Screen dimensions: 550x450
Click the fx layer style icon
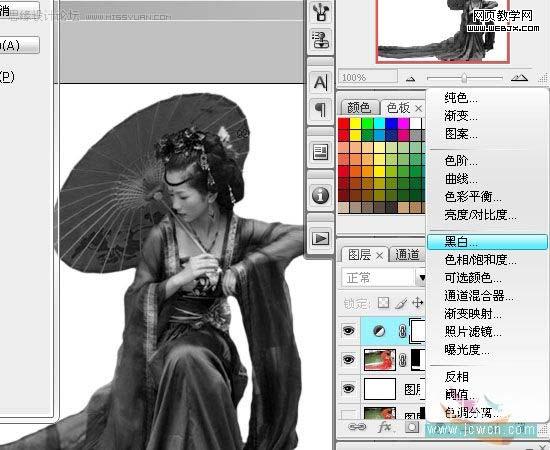[x=385, y=427]
